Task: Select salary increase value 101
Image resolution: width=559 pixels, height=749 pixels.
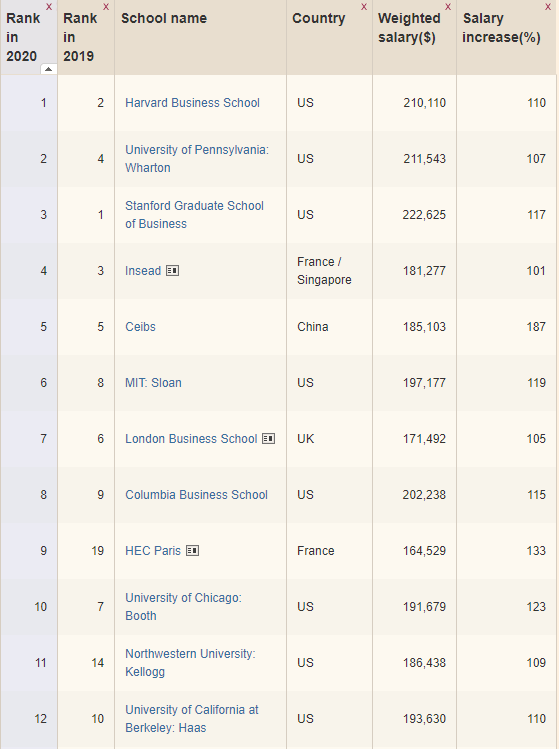Action: point(536,271)
